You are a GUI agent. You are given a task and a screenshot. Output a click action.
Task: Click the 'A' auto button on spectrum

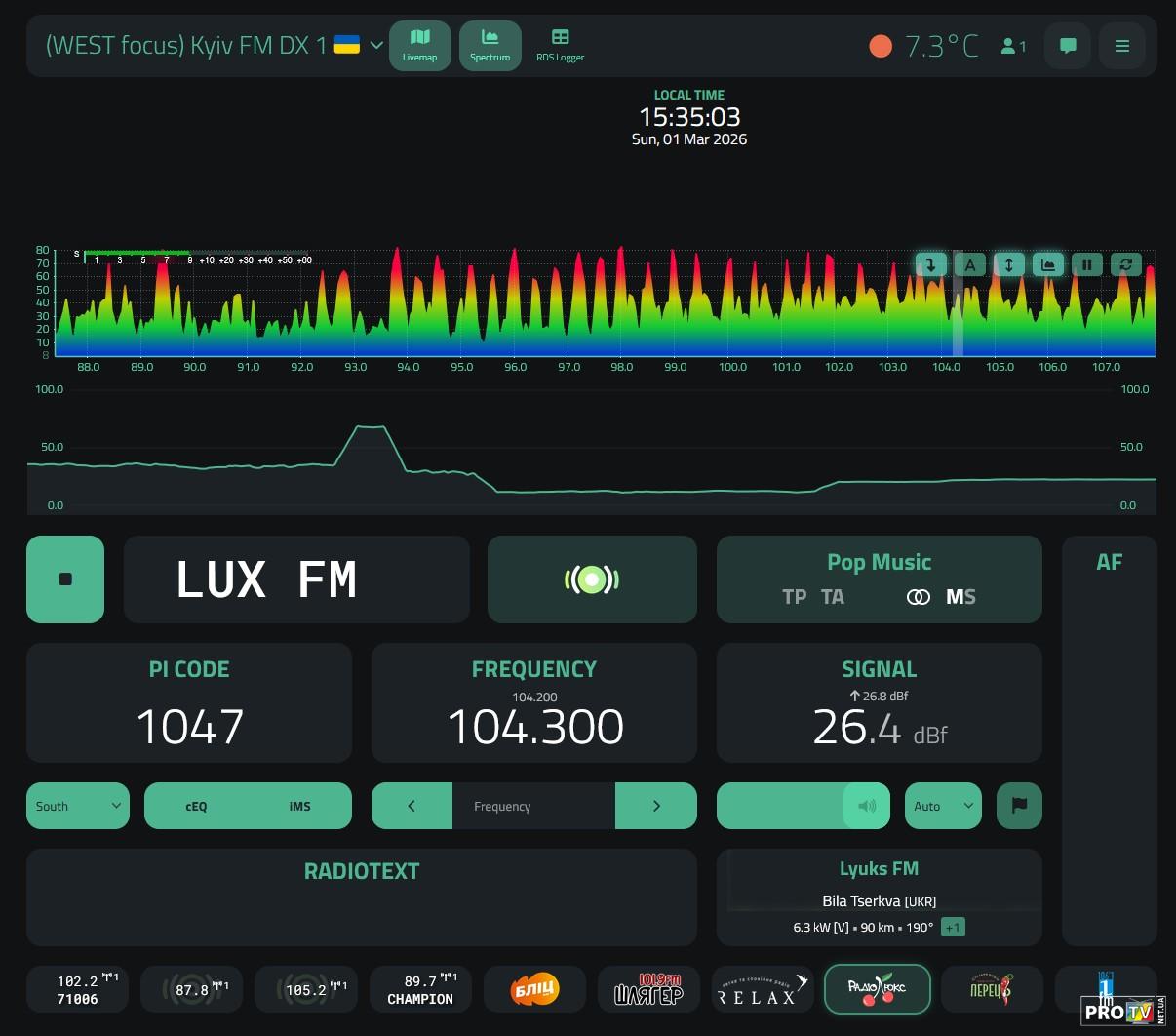click(970, 264)
